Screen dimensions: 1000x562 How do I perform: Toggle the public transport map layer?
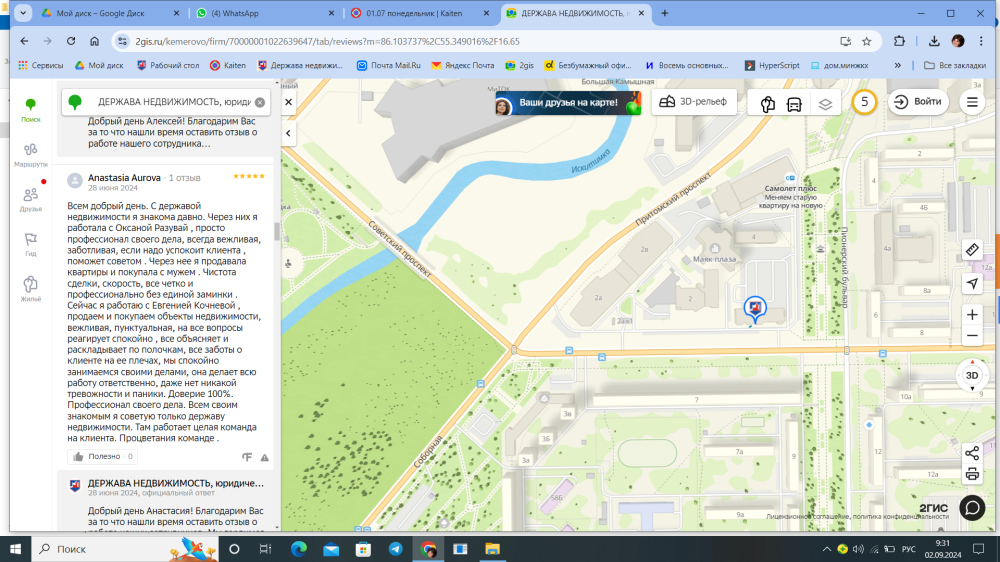794,103
